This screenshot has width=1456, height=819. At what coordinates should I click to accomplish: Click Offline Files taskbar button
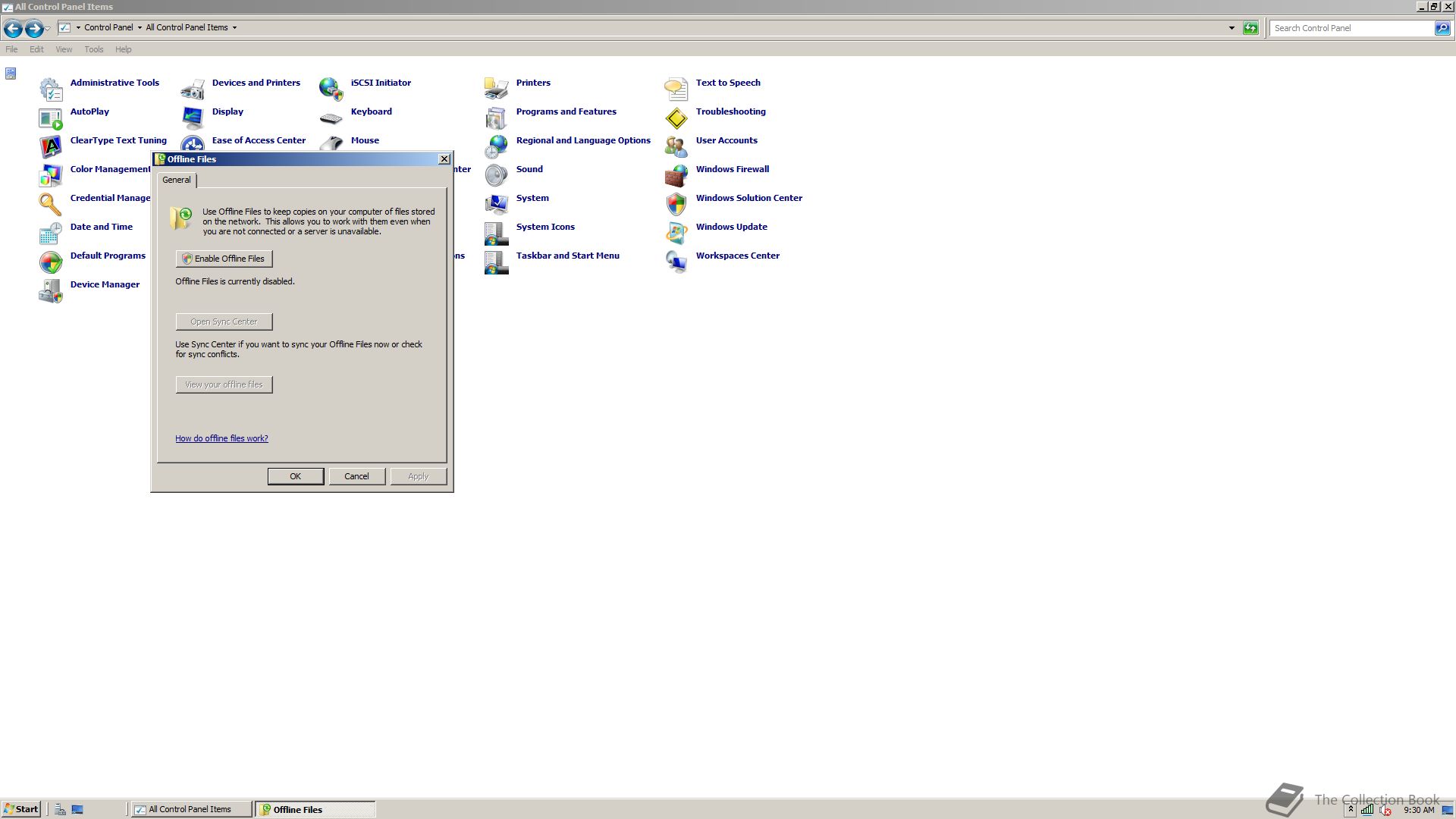pos(315,809)
